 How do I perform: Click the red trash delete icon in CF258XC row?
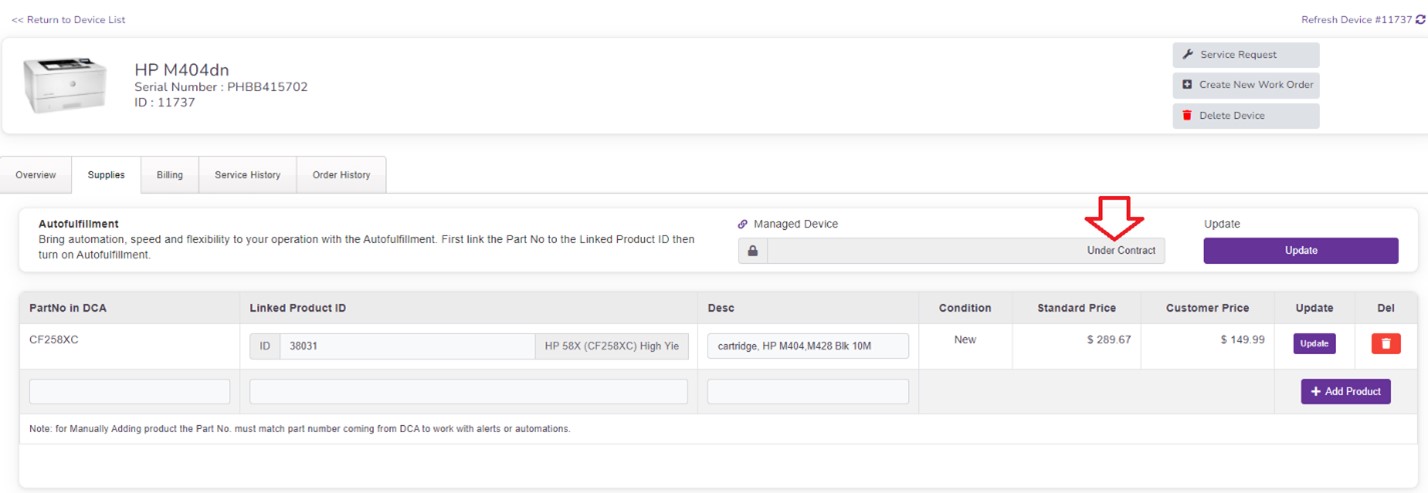[x=1385, y=344]
